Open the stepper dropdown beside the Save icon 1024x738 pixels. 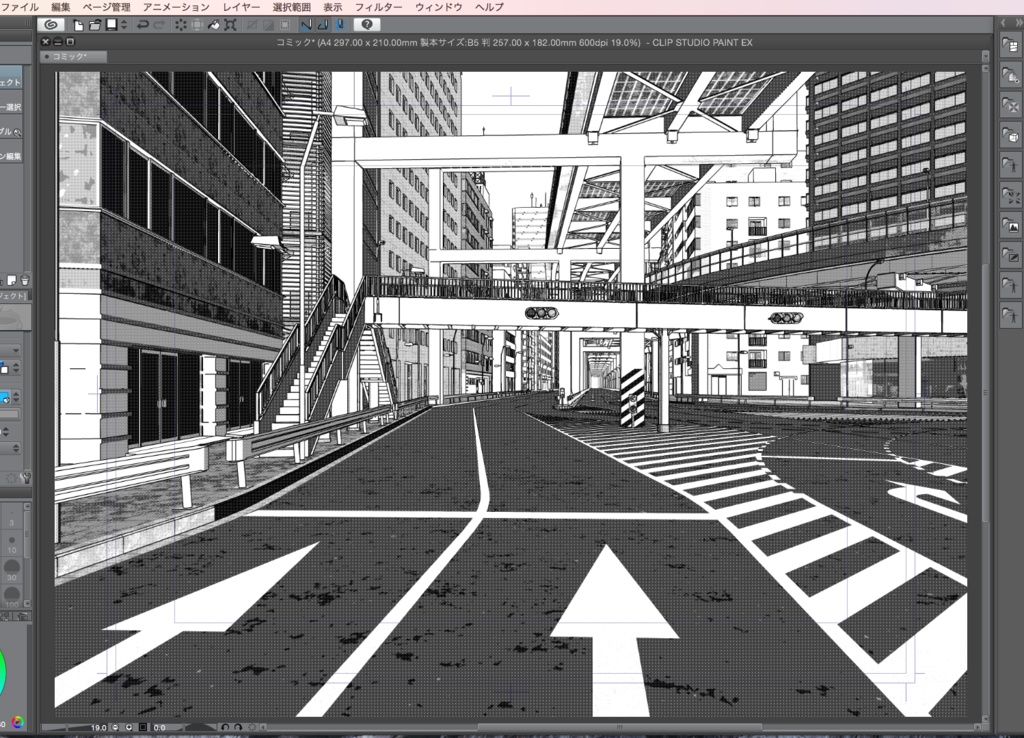123,25
